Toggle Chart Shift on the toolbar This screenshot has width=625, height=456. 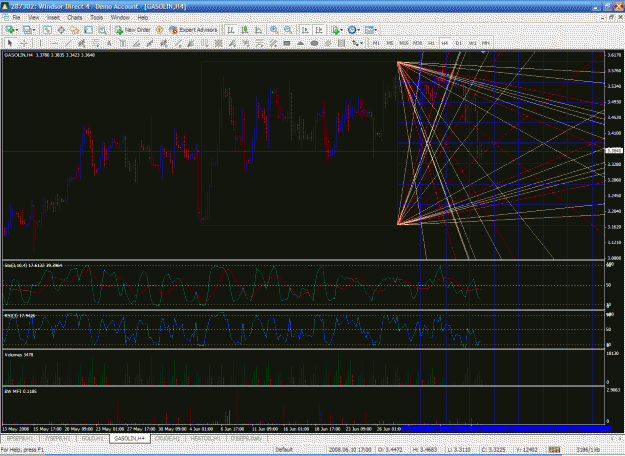pos(319,30)
